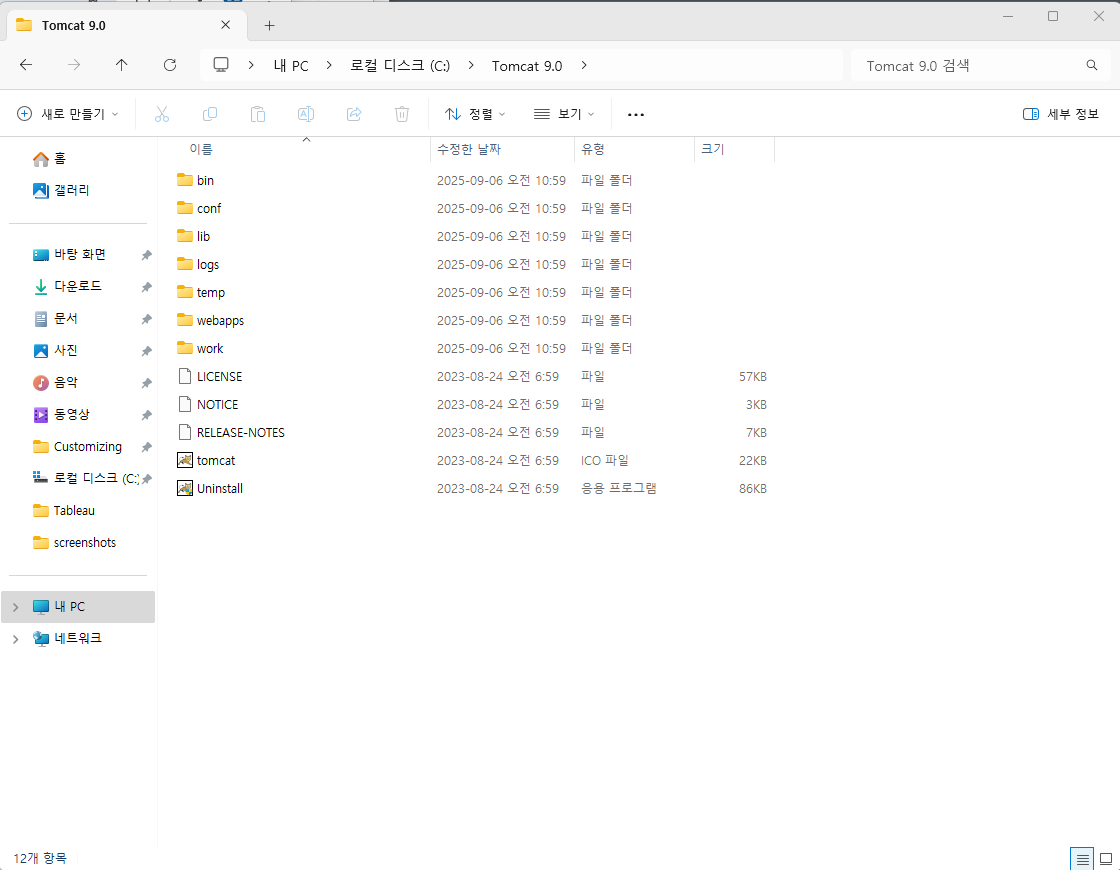Viewport: 1120px width, 870px height.
Task: Add a new tab with plus button
Action: click(269, 26)
